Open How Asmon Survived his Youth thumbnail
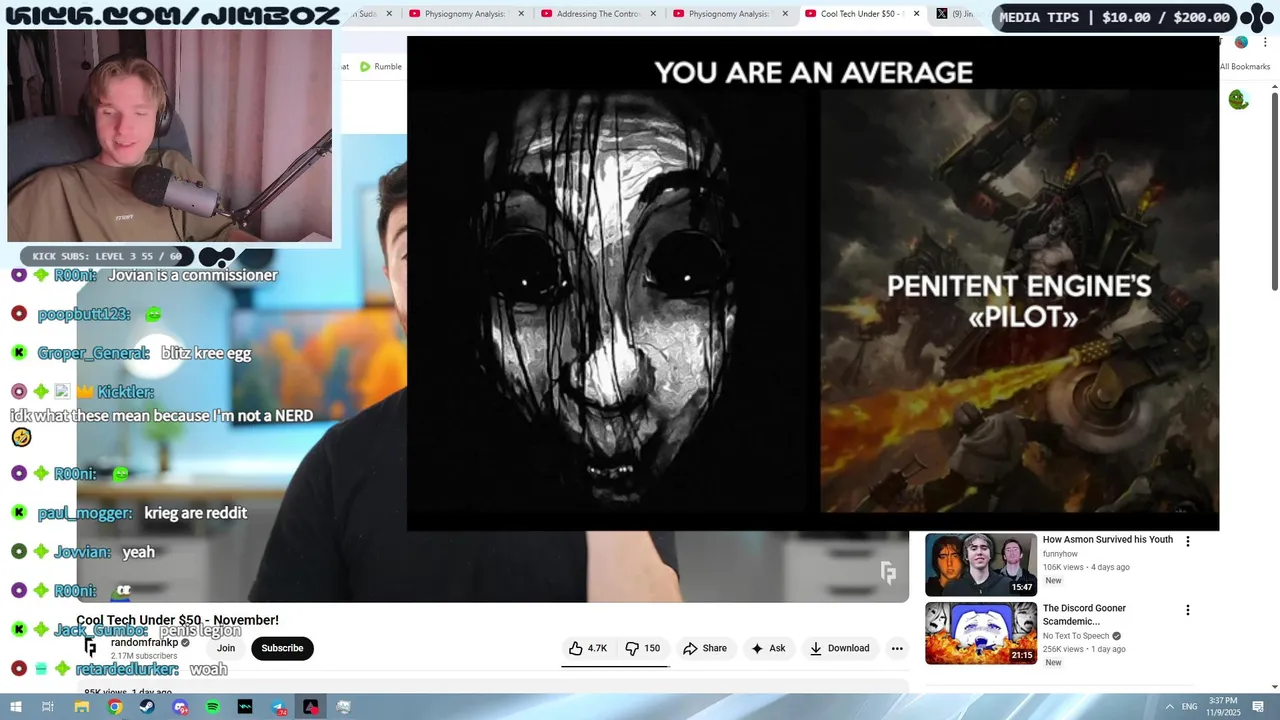1280x720 pixels. pos(981,565)
